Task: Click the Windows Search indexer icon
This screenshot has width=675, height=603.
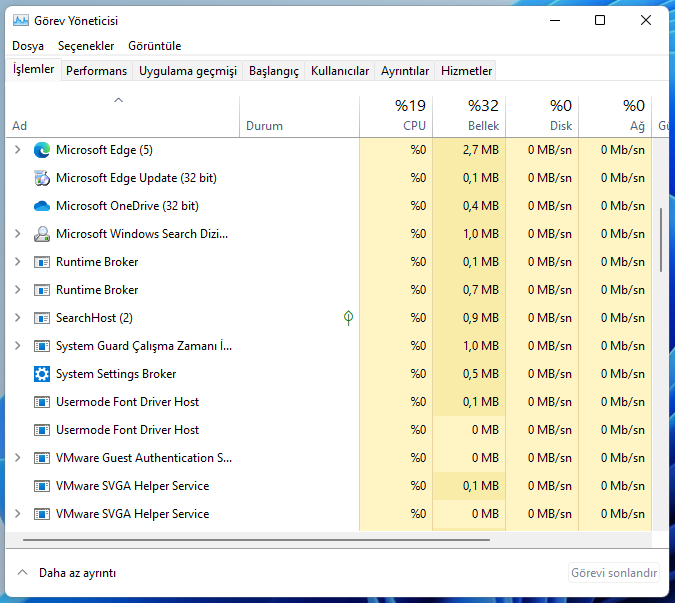Action: point(42,234)
